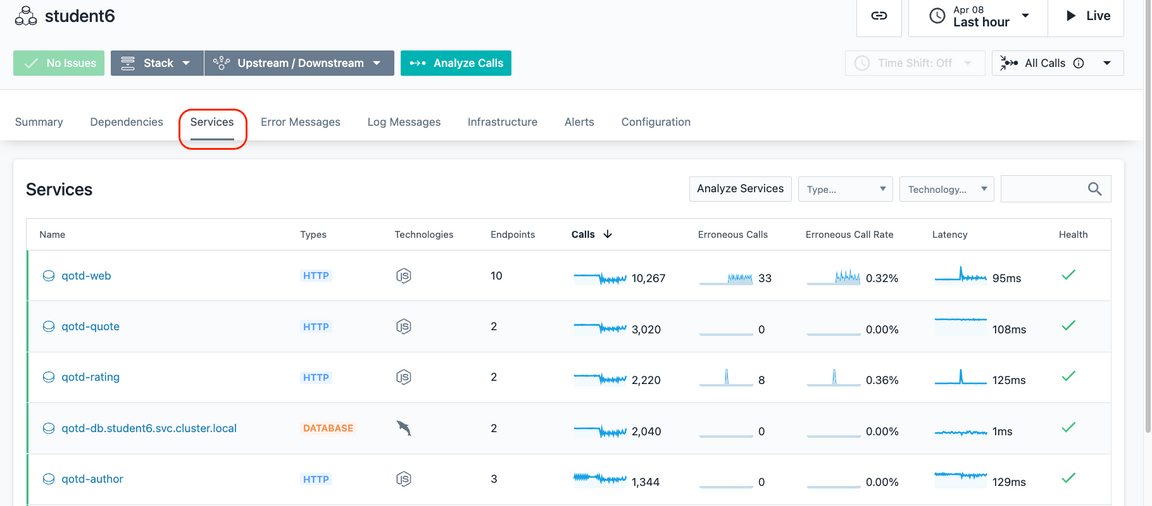
Task: Click the health checkmark for qotd-quote
Action: pyautogui.click(x=1069, y=325)
